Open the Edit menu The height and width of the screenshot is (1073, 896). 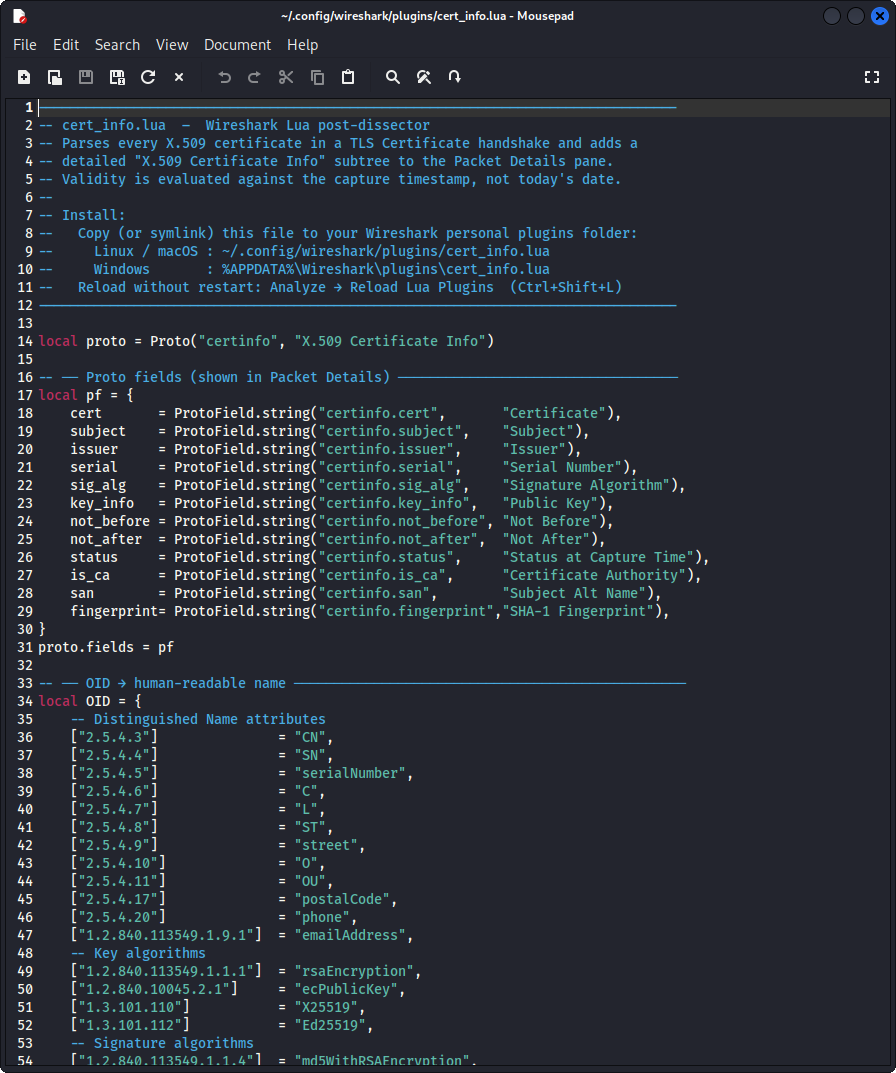tap(66, 45)
